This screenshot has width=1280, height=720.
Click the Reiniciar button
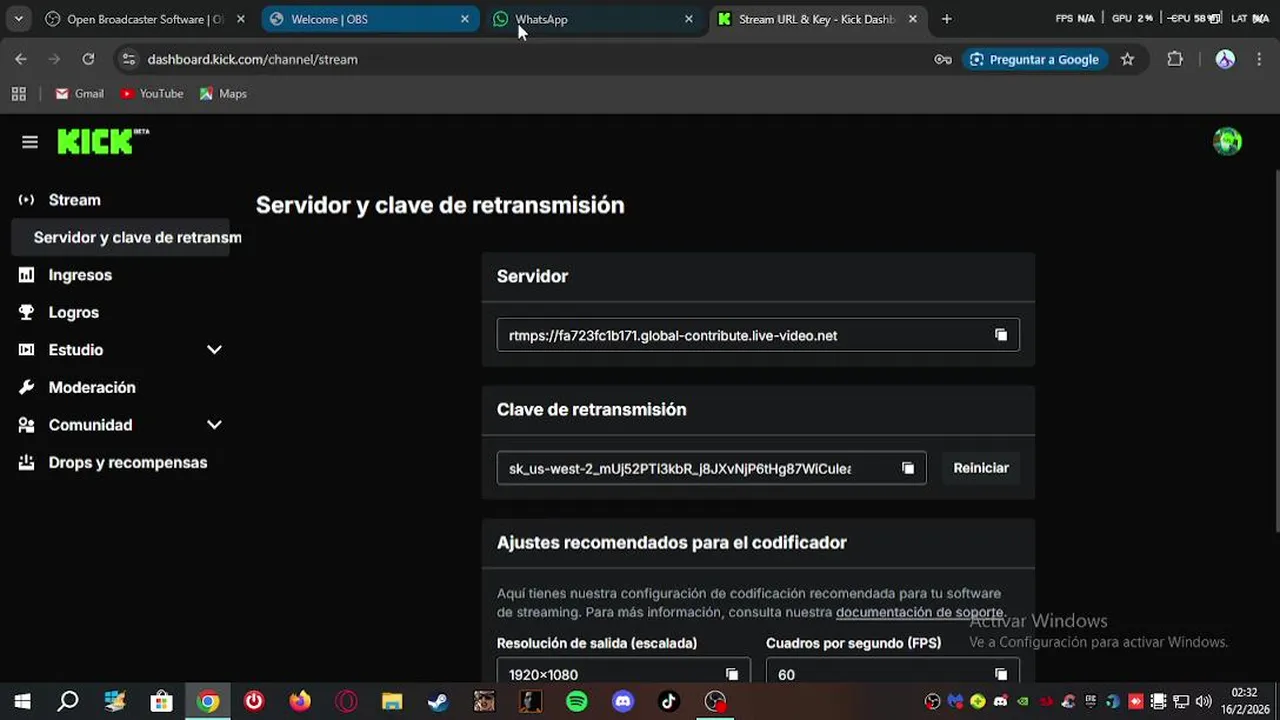point(981,468)
